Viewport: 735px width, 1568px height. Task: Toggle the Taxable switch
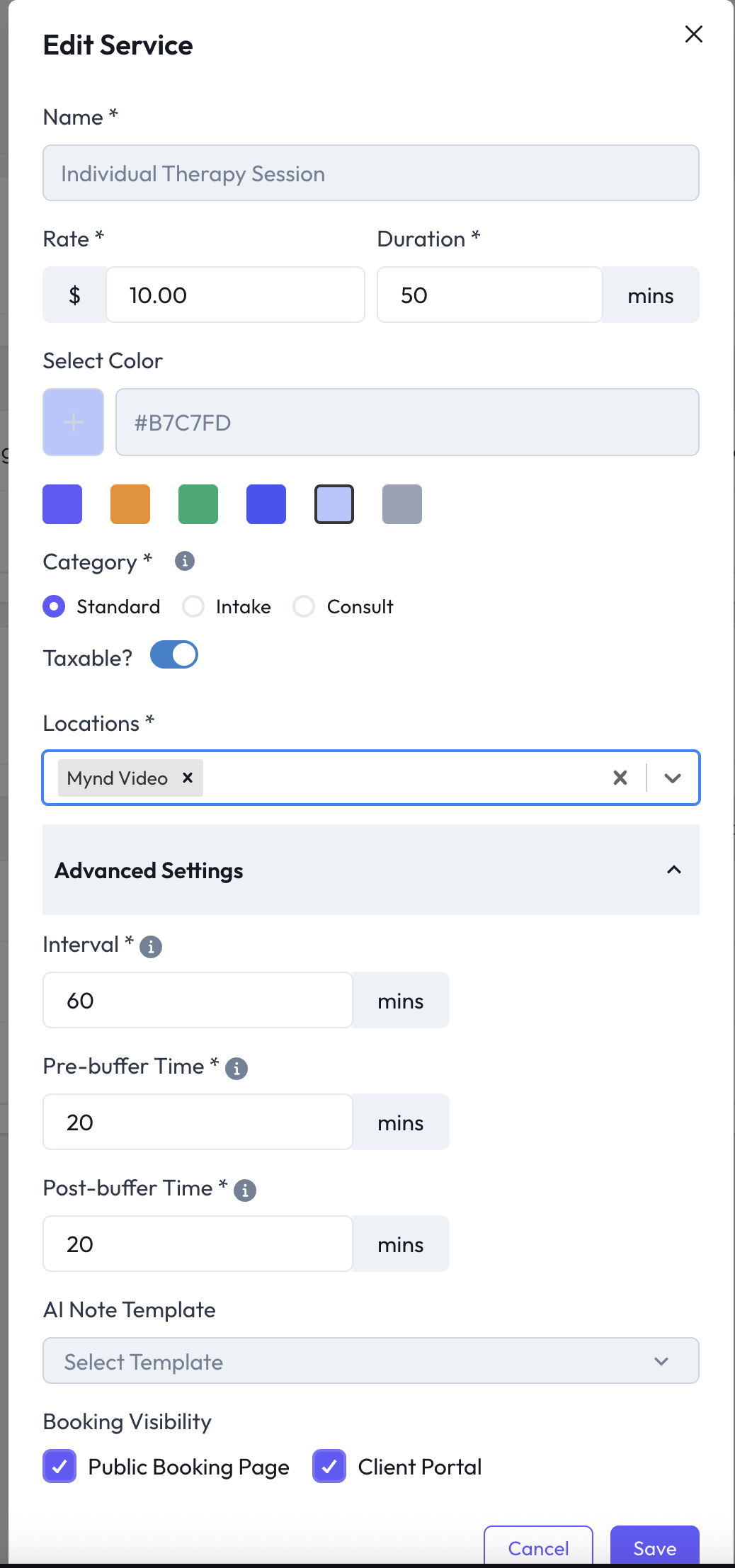(x=174, y=655)
